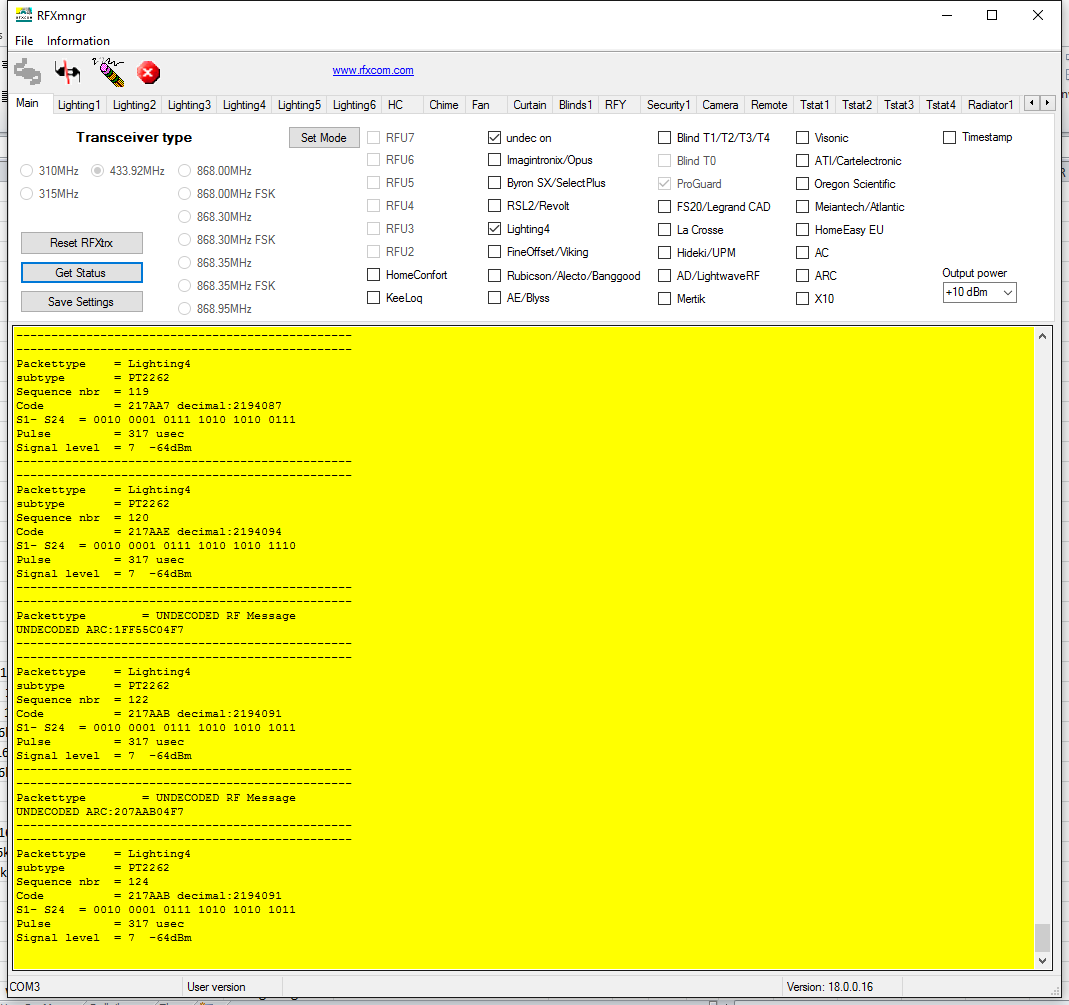Select the 868.00MHz radio button

pyautogui.click(x=184, y=170)
